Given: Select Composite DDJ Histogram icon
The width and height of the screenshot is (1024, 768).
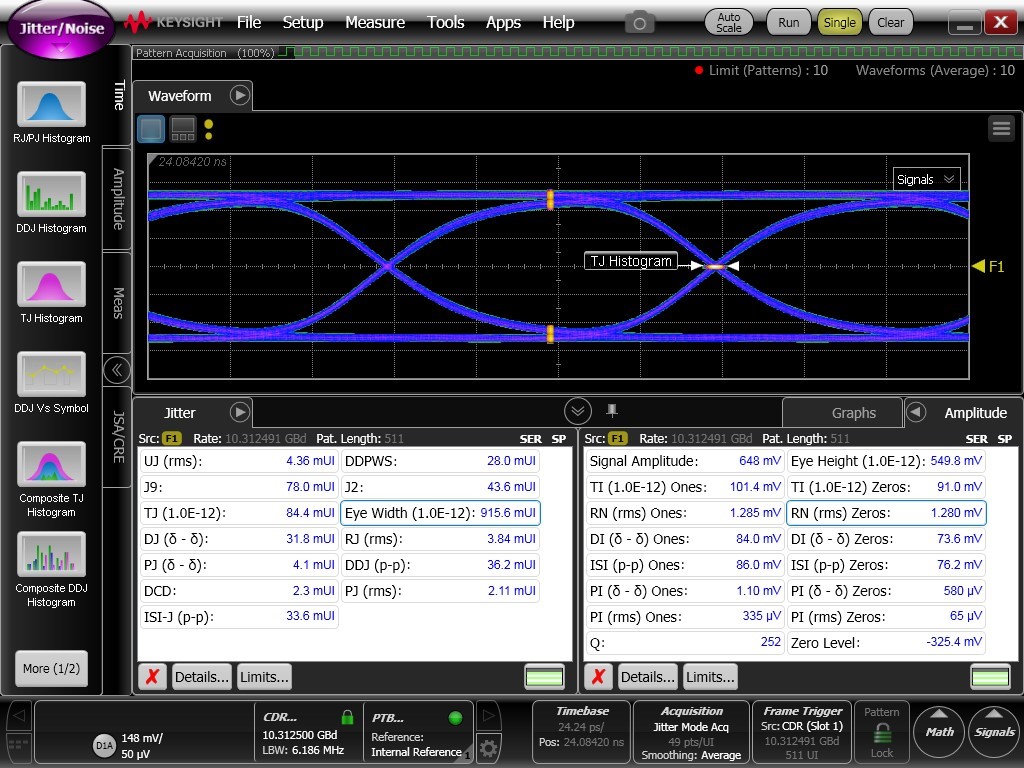Looking at the screenshot, I should click(x=51, y=555).
